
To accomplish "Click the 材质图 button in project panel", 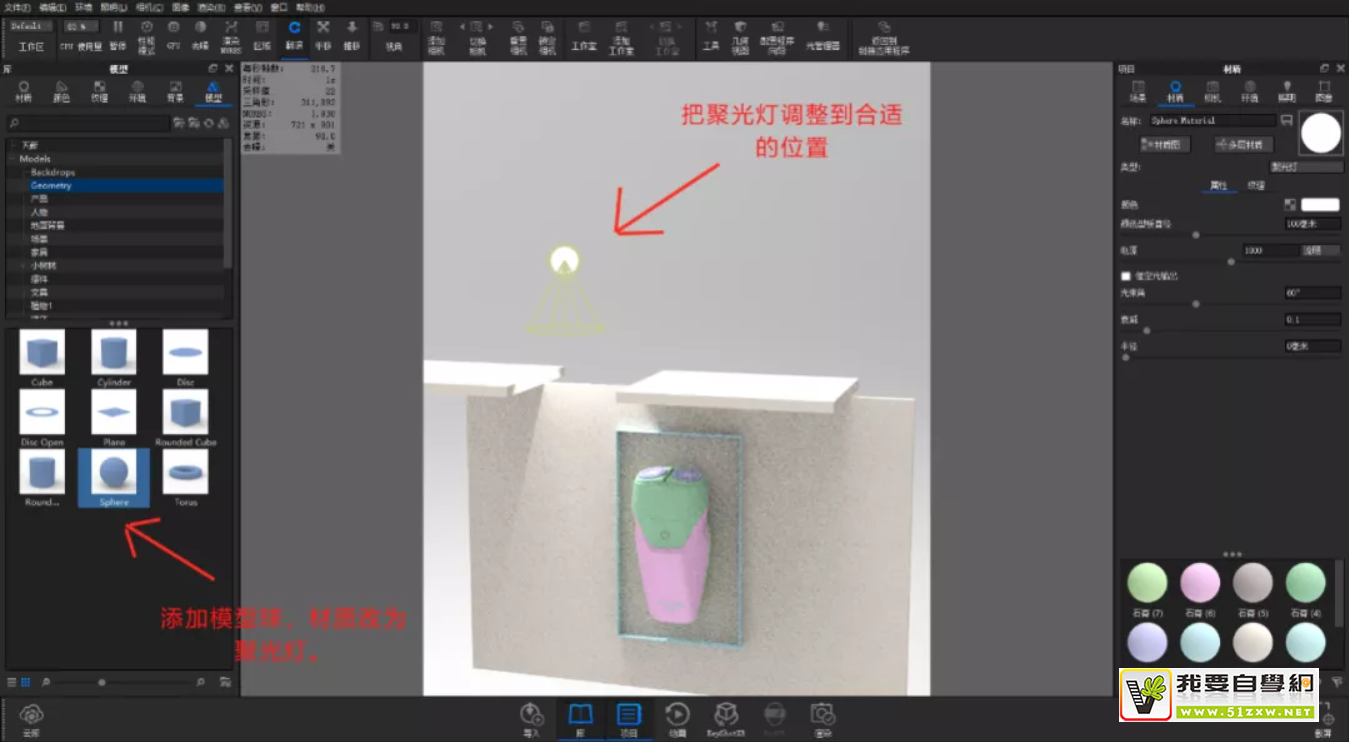I will click(1166, 144).
